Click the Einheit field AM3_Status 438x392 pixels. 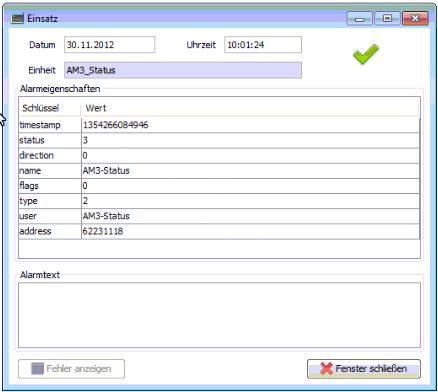point(183,70)
